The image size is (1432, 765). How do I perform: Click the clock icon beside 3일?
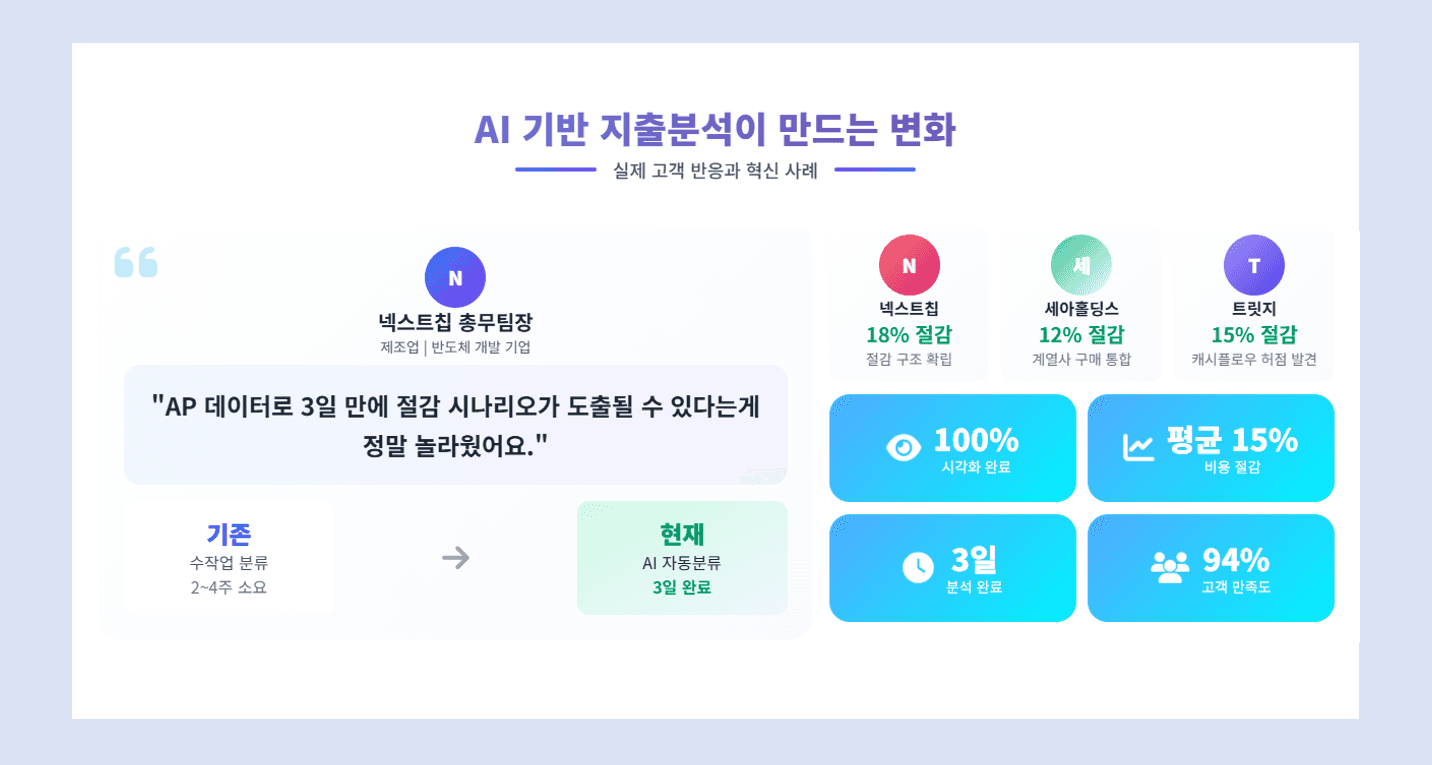918,567
